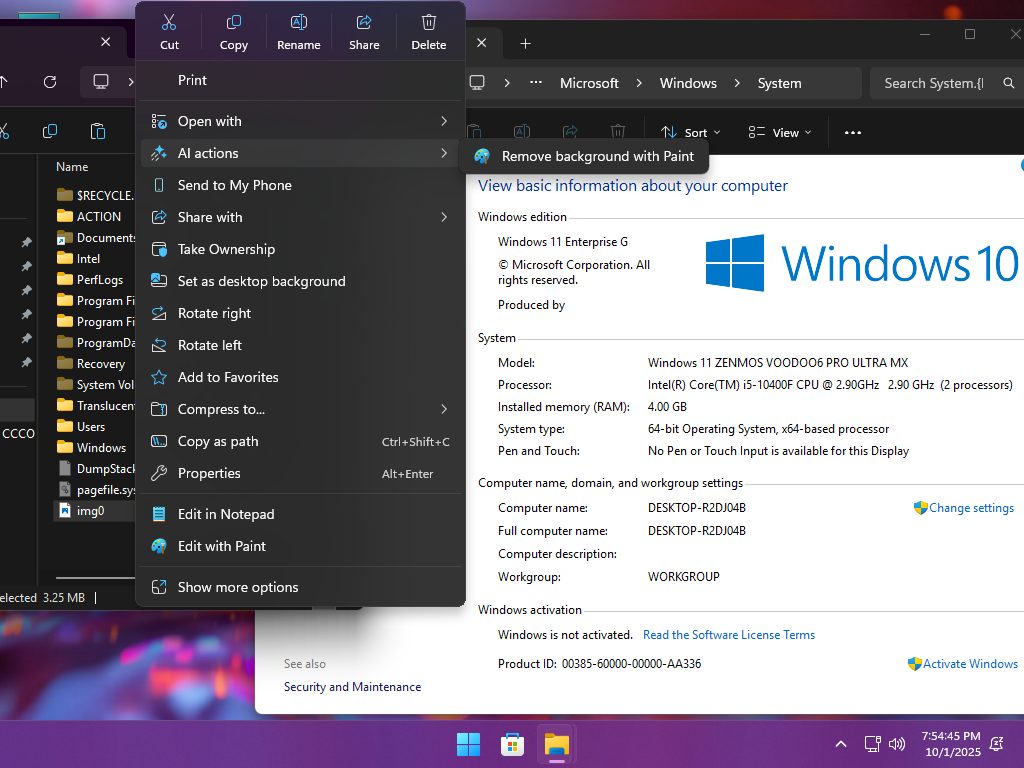Viewport: 1024px width, 768px height.
Task: Choose Copy as path
Action: (300, 441)
